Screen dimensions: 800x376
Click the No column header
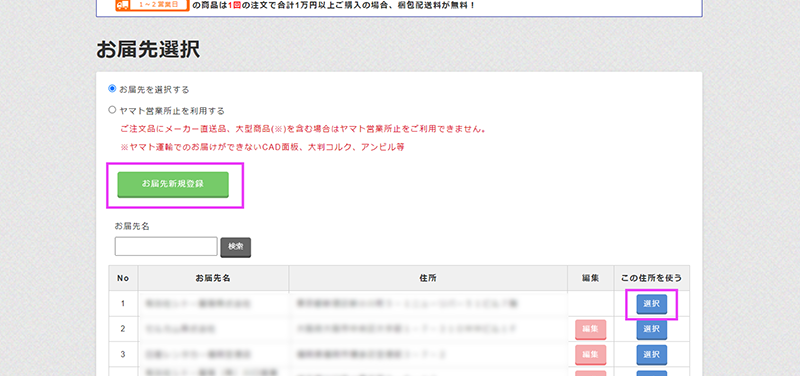click(x=123, y=278)
